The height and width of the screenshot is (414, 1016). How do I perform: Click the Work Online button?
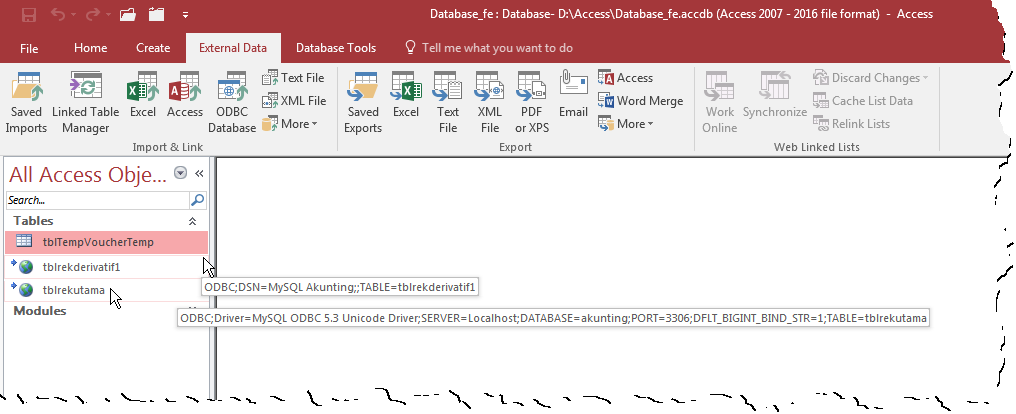[x=720, y=102]
